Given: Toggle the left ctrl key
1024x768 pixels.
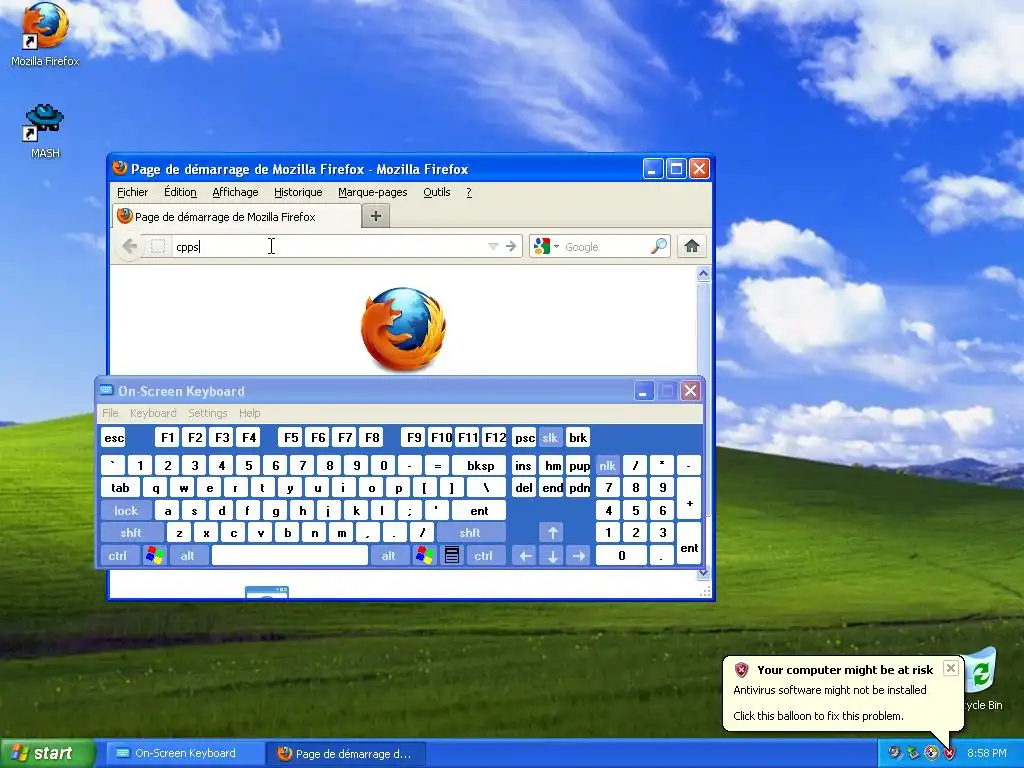Looking at the screenshot, I should [118, 556].
